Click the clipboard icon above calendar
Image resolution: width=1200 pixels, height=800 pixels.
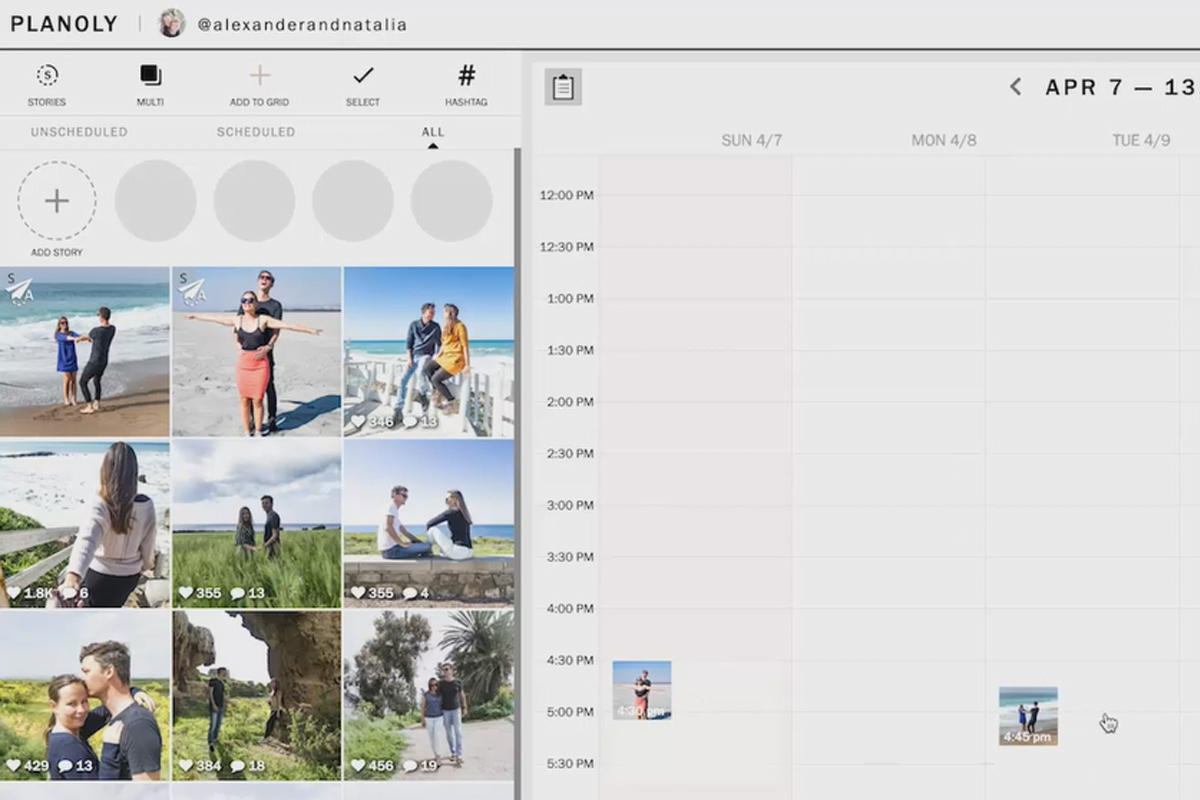[x=563, y=87]
